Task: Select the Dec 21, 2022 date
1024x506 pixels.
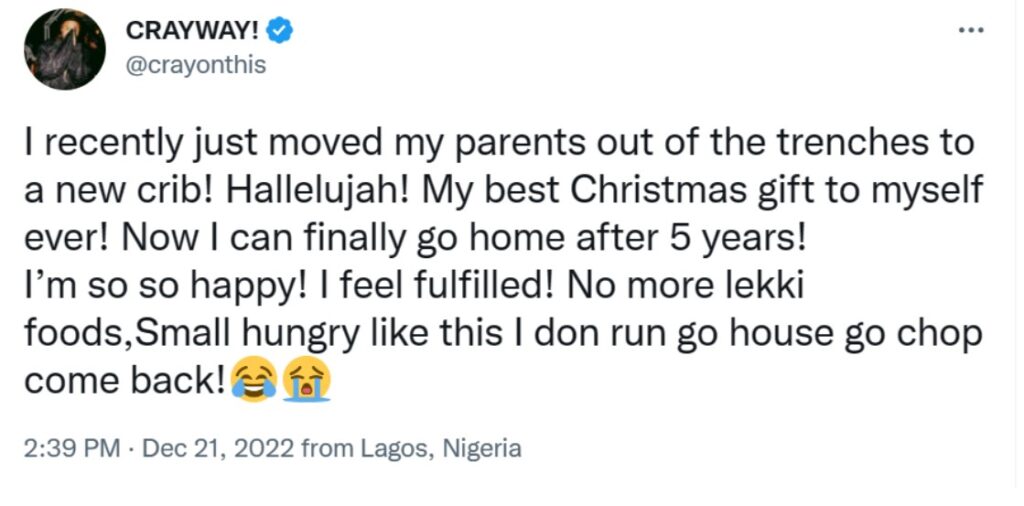Action: tap(218, 448)
